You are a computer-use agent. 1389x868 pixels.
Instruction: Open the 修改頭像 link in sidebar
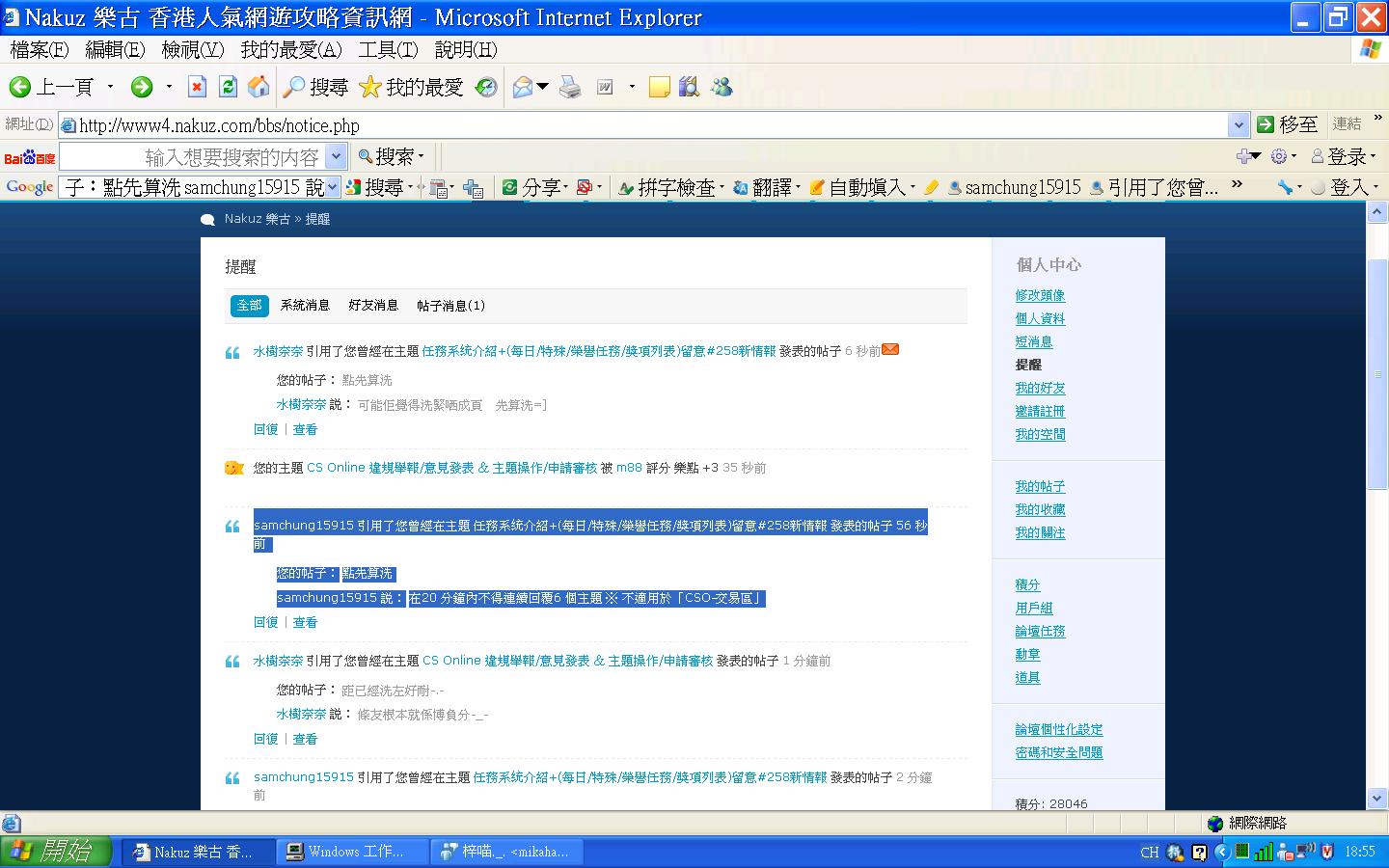click(1040, 295)
